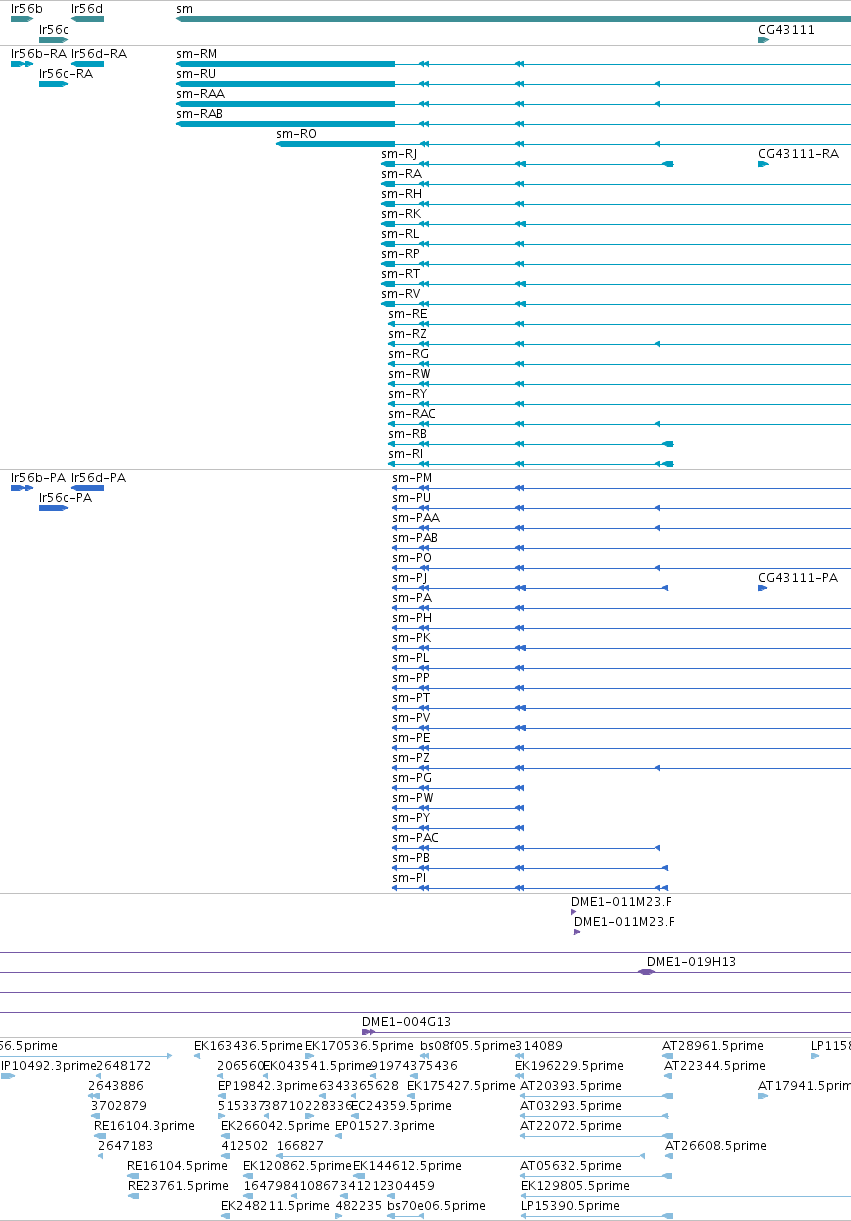Select protein sm-PAB
Screen dimensions: 851x1221
pyautogui.click(x=415, y=537)
